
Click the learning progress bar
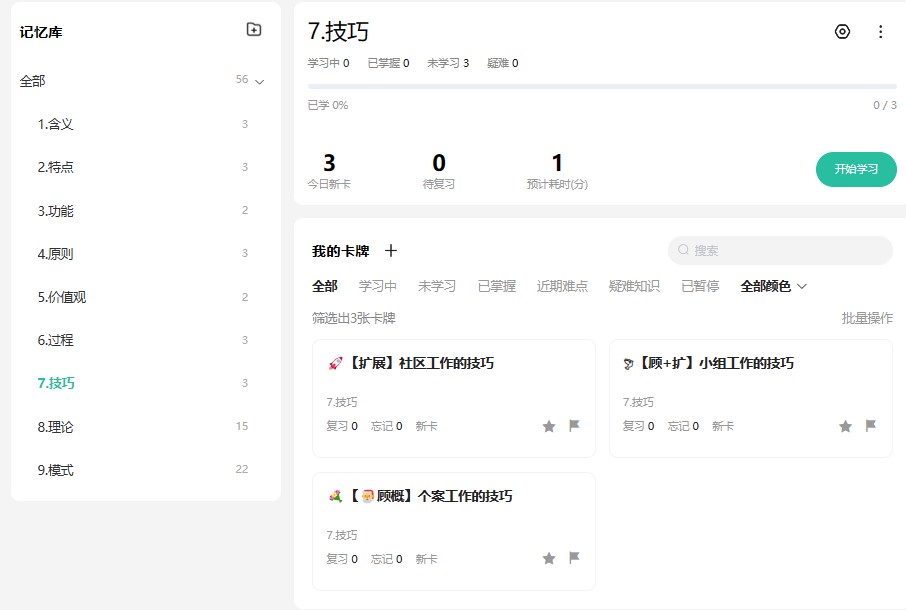pyautogui.click(x=602, y=87)
